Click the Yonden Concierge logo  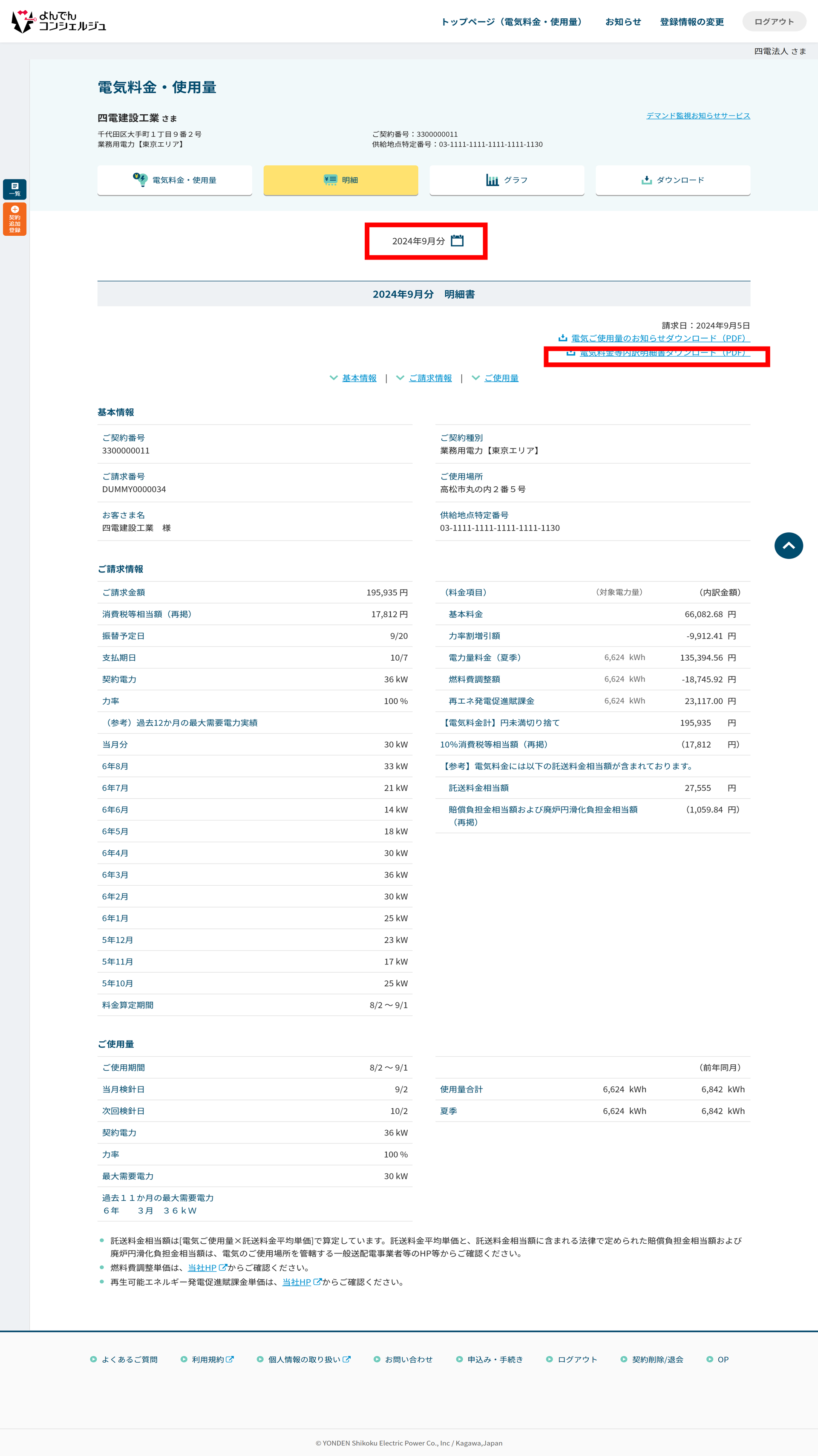(59, 21)
